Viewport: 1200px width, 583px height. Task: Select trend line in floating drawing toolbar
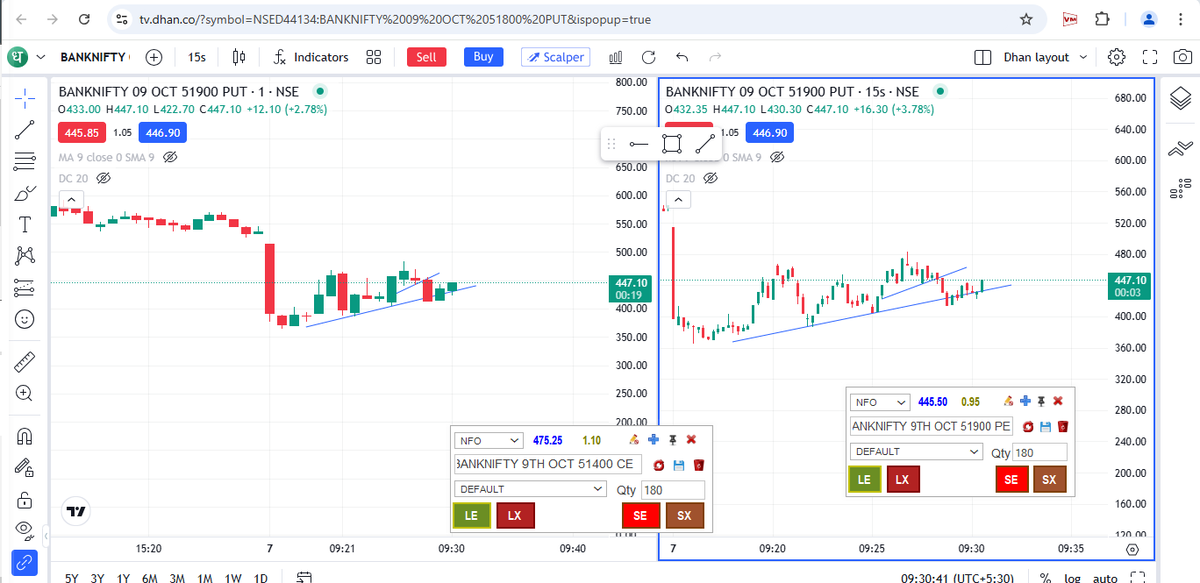pos(705,143)
